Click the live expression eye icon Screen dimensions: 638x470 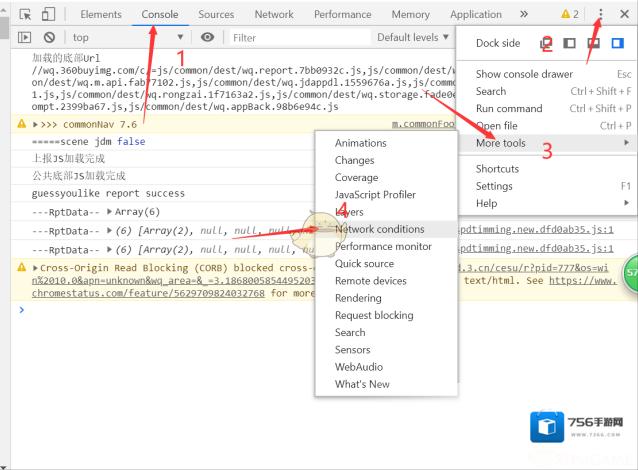(x=207, y=37)
